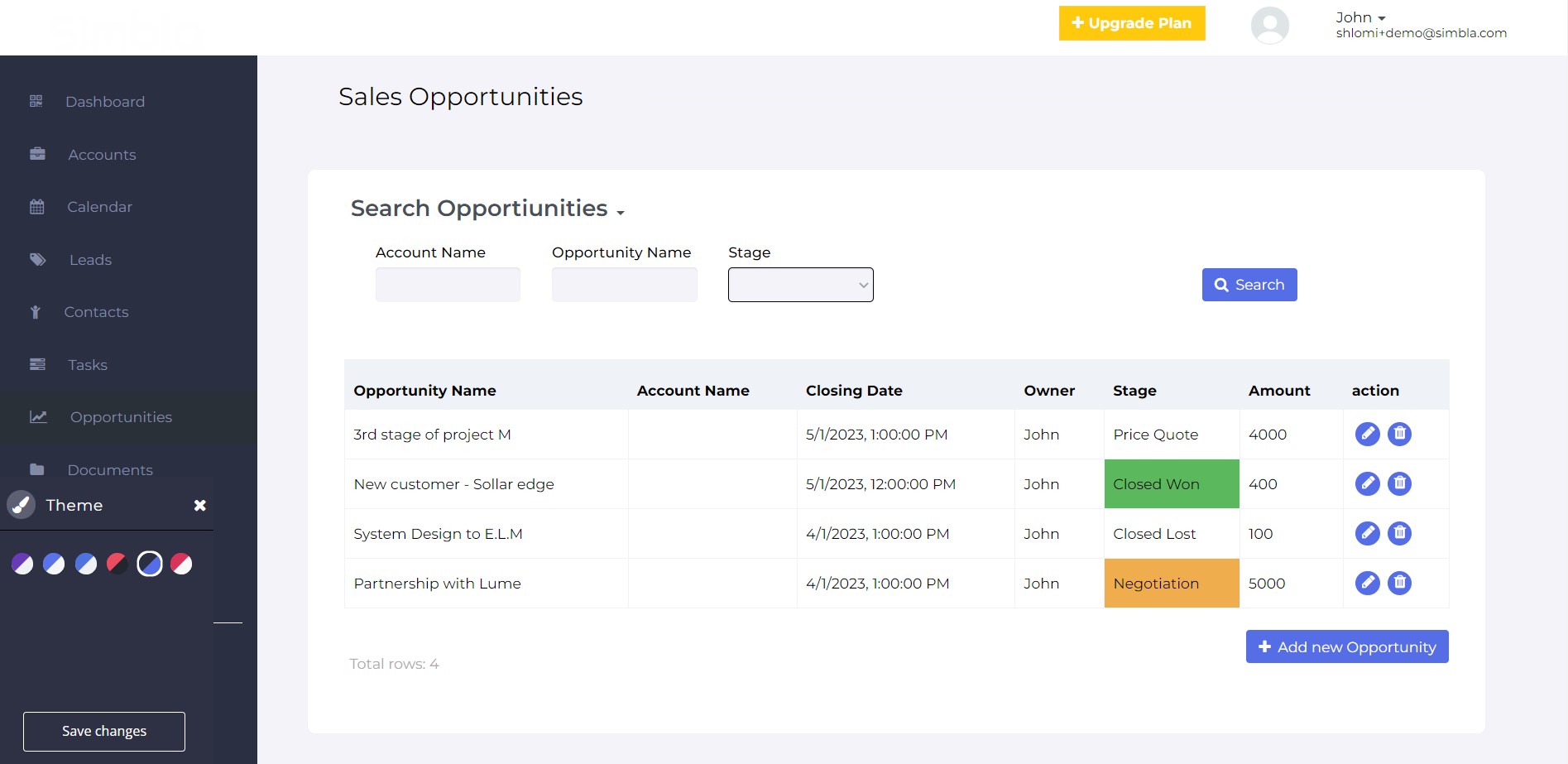Screen dimensions: 1568x764
Task: Click the Theme paintbrush icon
Action: pyautogui.click(x=21, y=504)
